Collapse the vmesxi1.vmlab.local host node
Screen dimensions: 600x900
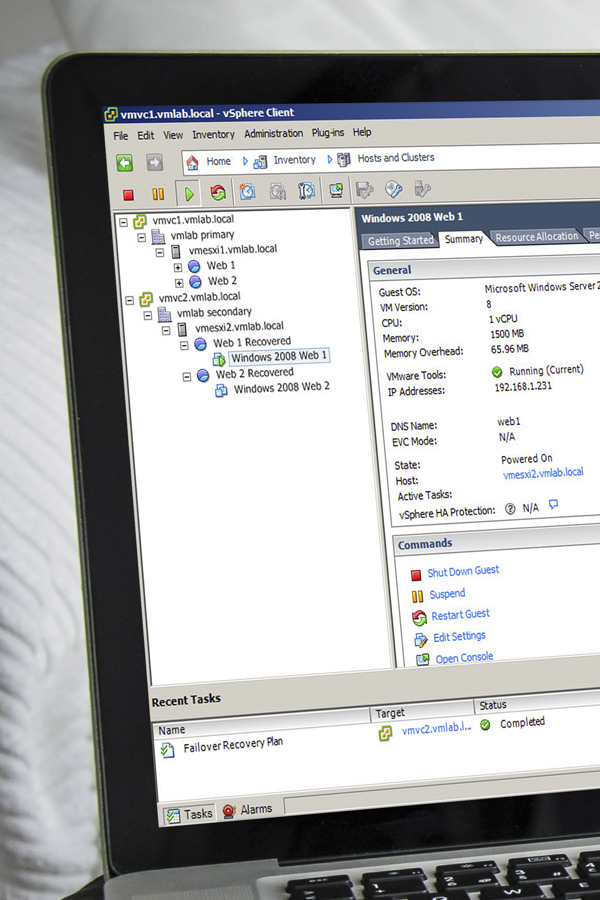160,252
